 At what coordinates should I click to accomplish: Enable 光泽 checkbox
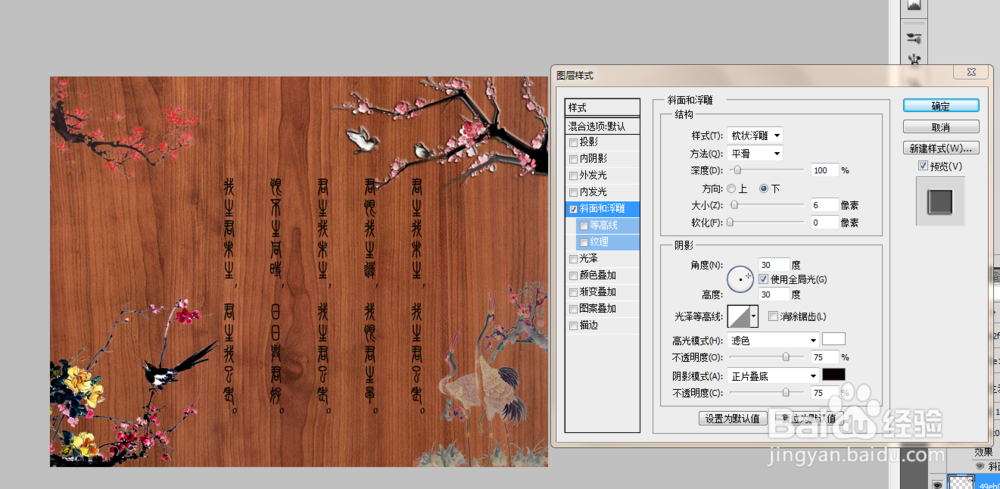point(573,259)
